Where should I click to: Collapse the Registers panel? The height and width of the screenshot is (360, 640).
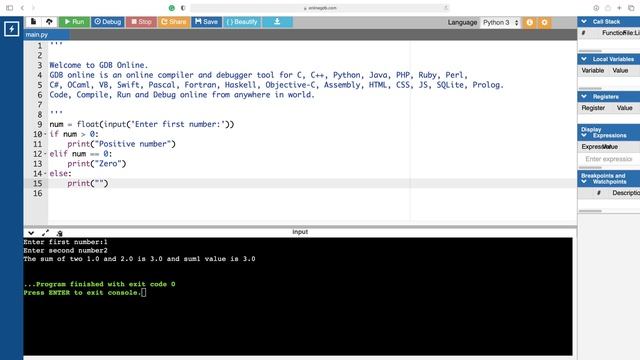click(584, 97)
